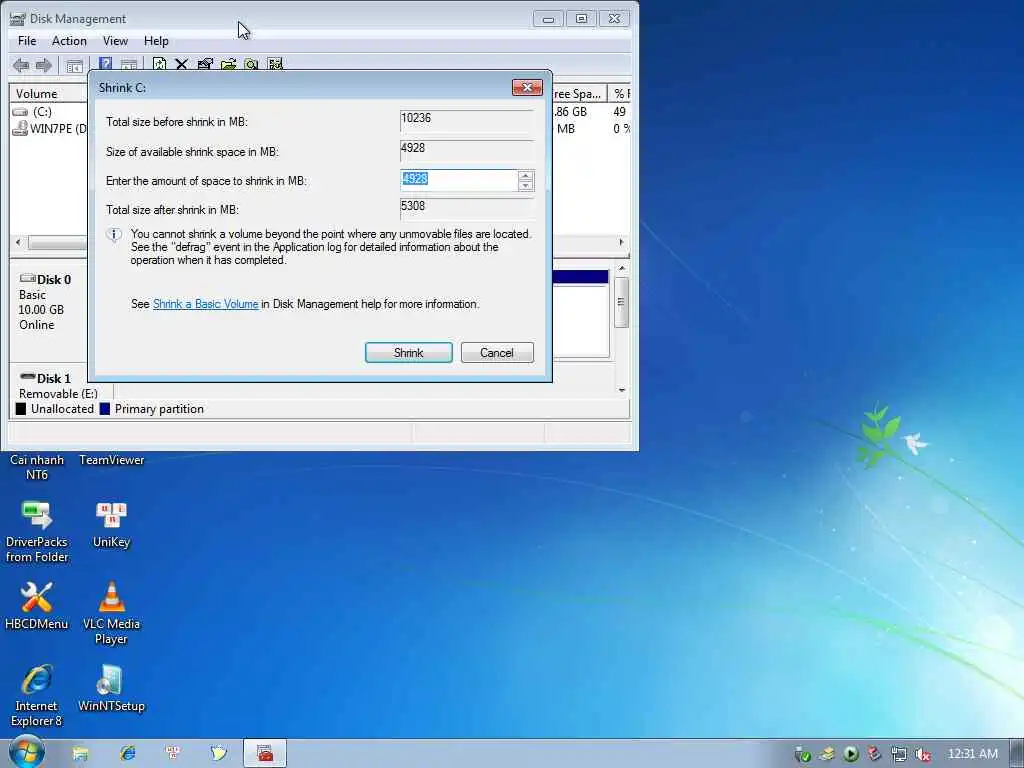Click the Refresh toolbar icon with green arrow
1024x768 pixels.
tap(159, 64)
